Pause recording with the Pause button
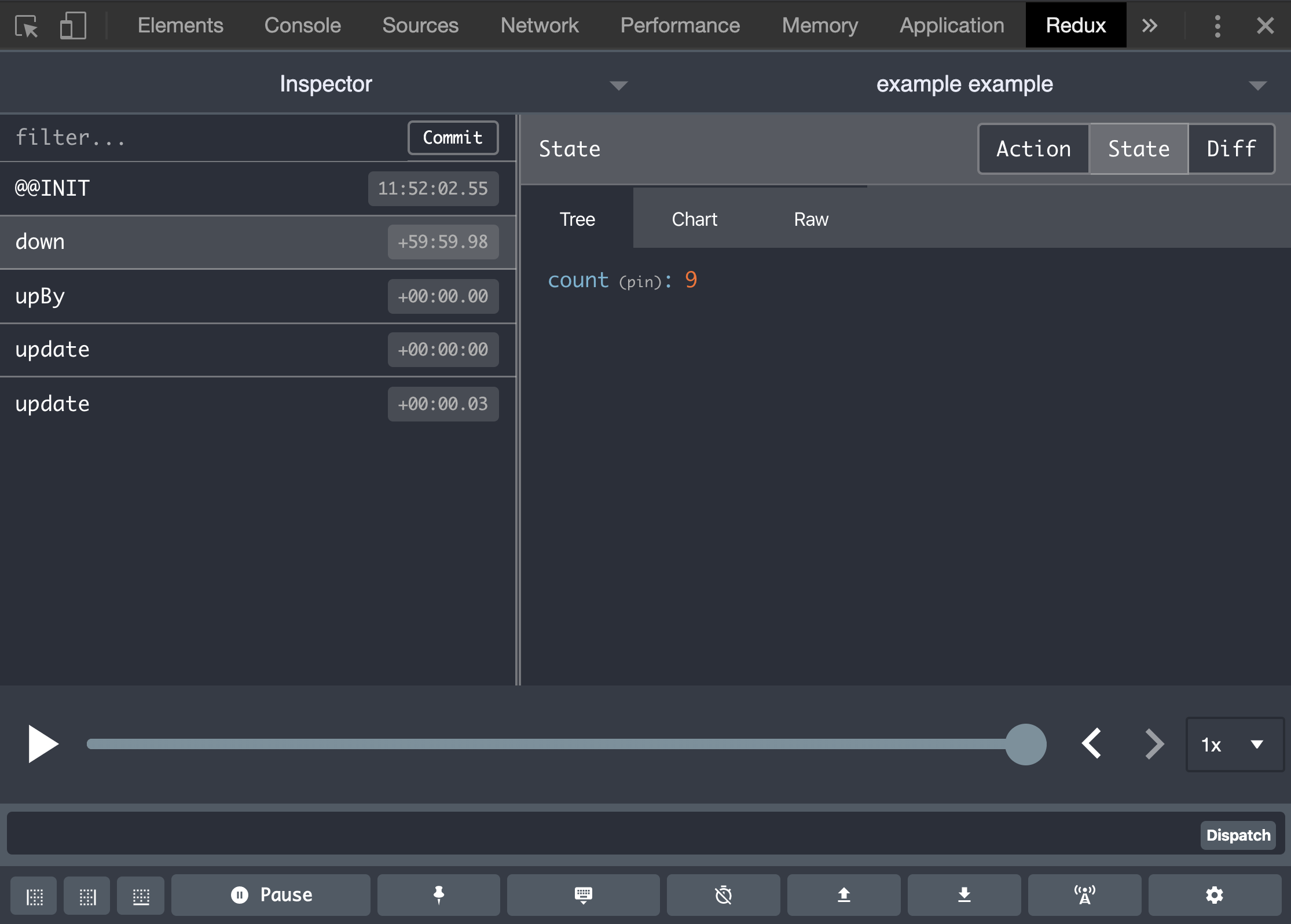This screenshot has height=924, width=1291. [271, 895]
